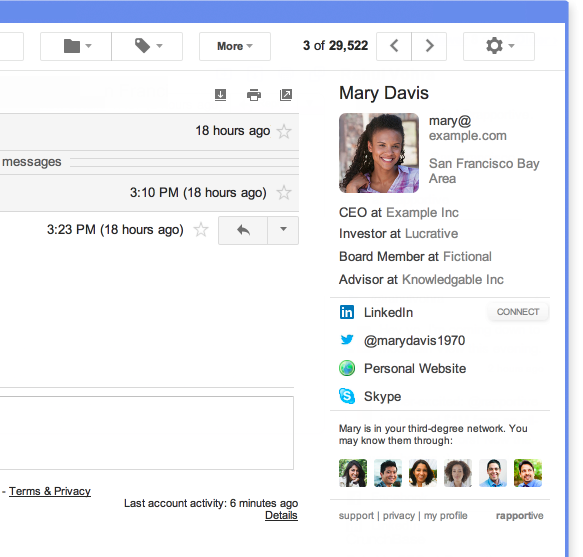Click the print conversation icon
Viewport: 583px width, 557px height.
pos(254,95)
